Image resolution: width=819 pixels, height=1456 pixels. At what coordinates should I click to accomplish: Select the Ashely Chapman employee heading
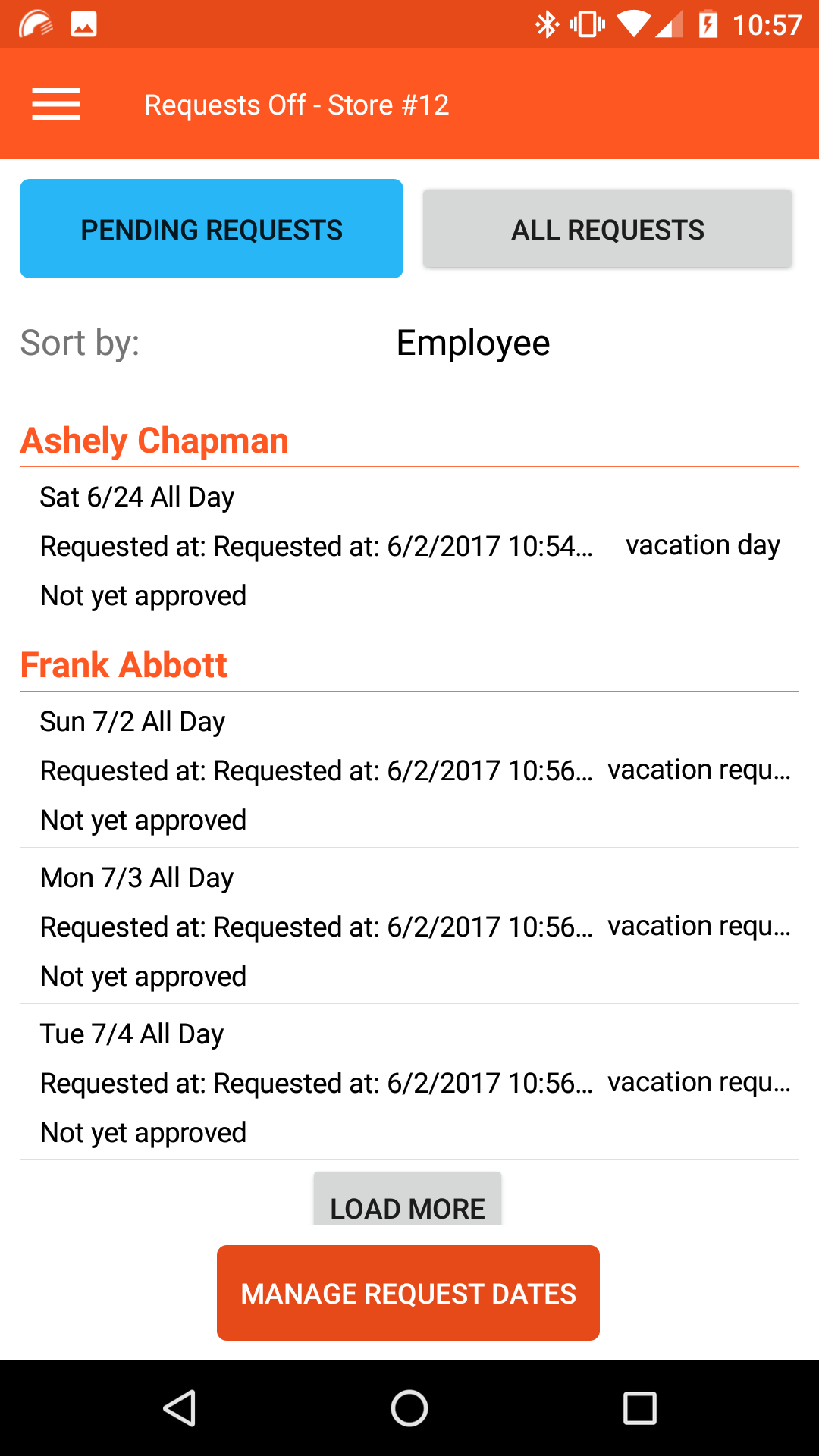coord(155,441)
